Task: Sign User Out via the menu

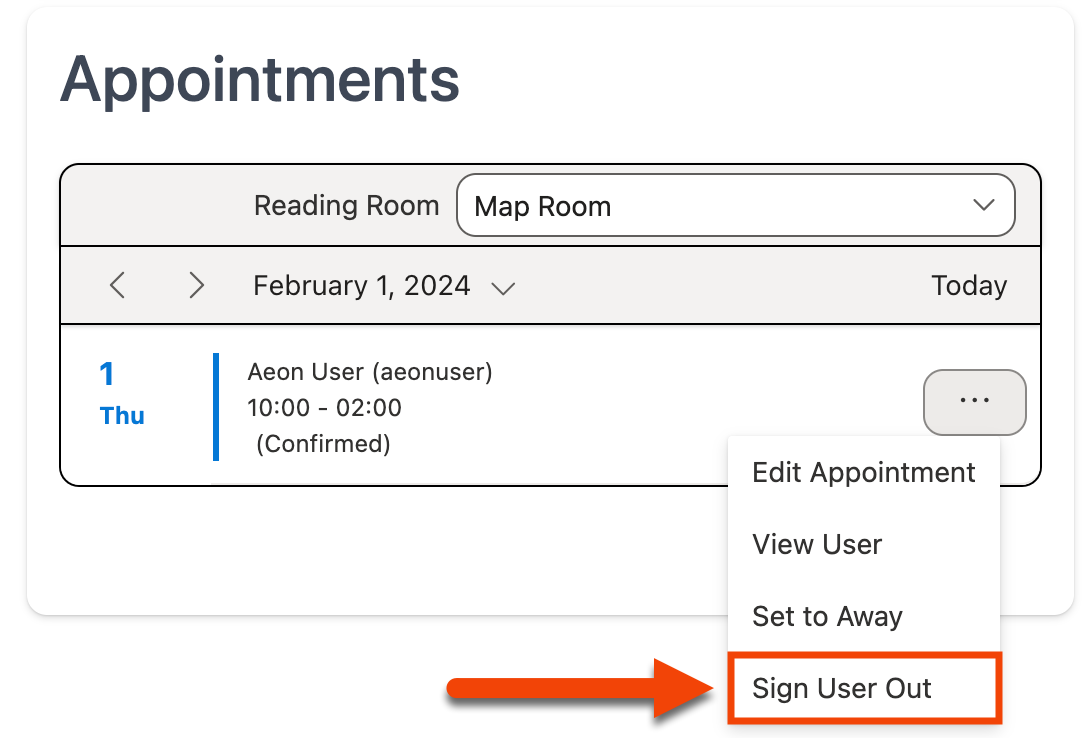Action: (x=842, y=688)
